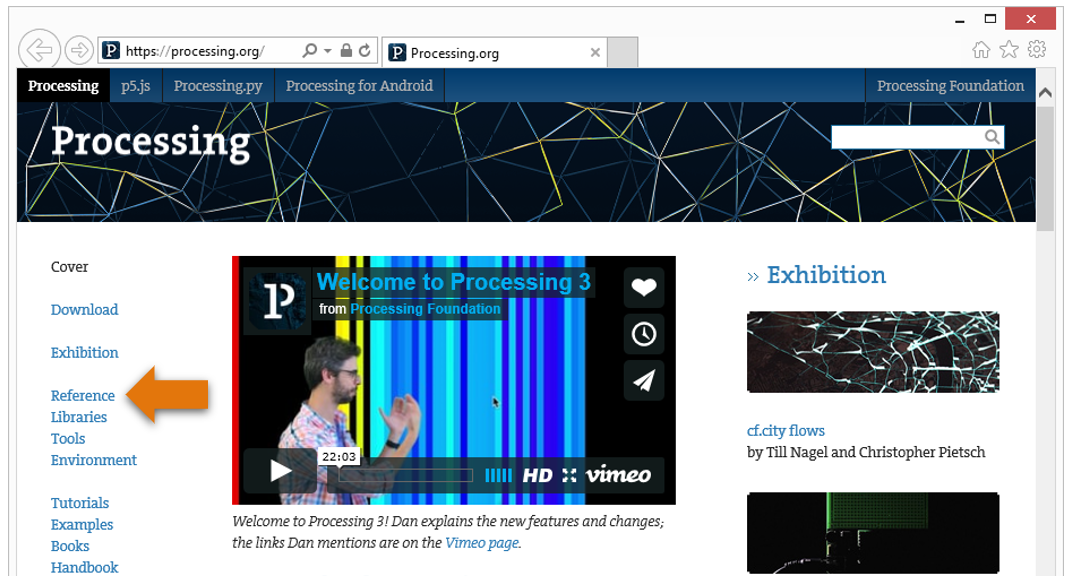
Task: Click the Processing banner logo text
Action: click(x=151, y=142)
